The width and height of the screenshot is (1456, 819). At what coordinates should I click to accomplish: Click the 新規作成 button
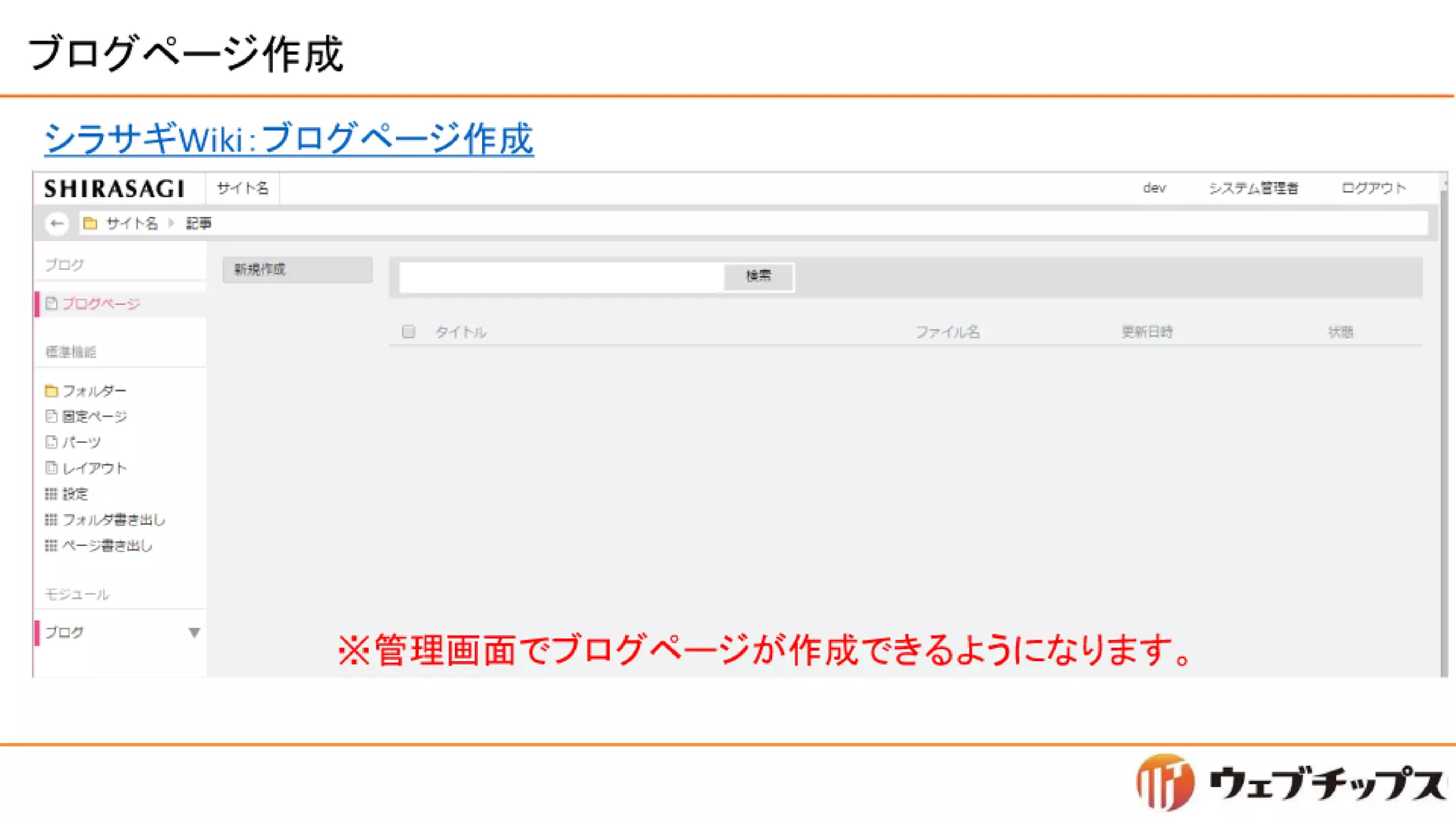pos(297,269)
